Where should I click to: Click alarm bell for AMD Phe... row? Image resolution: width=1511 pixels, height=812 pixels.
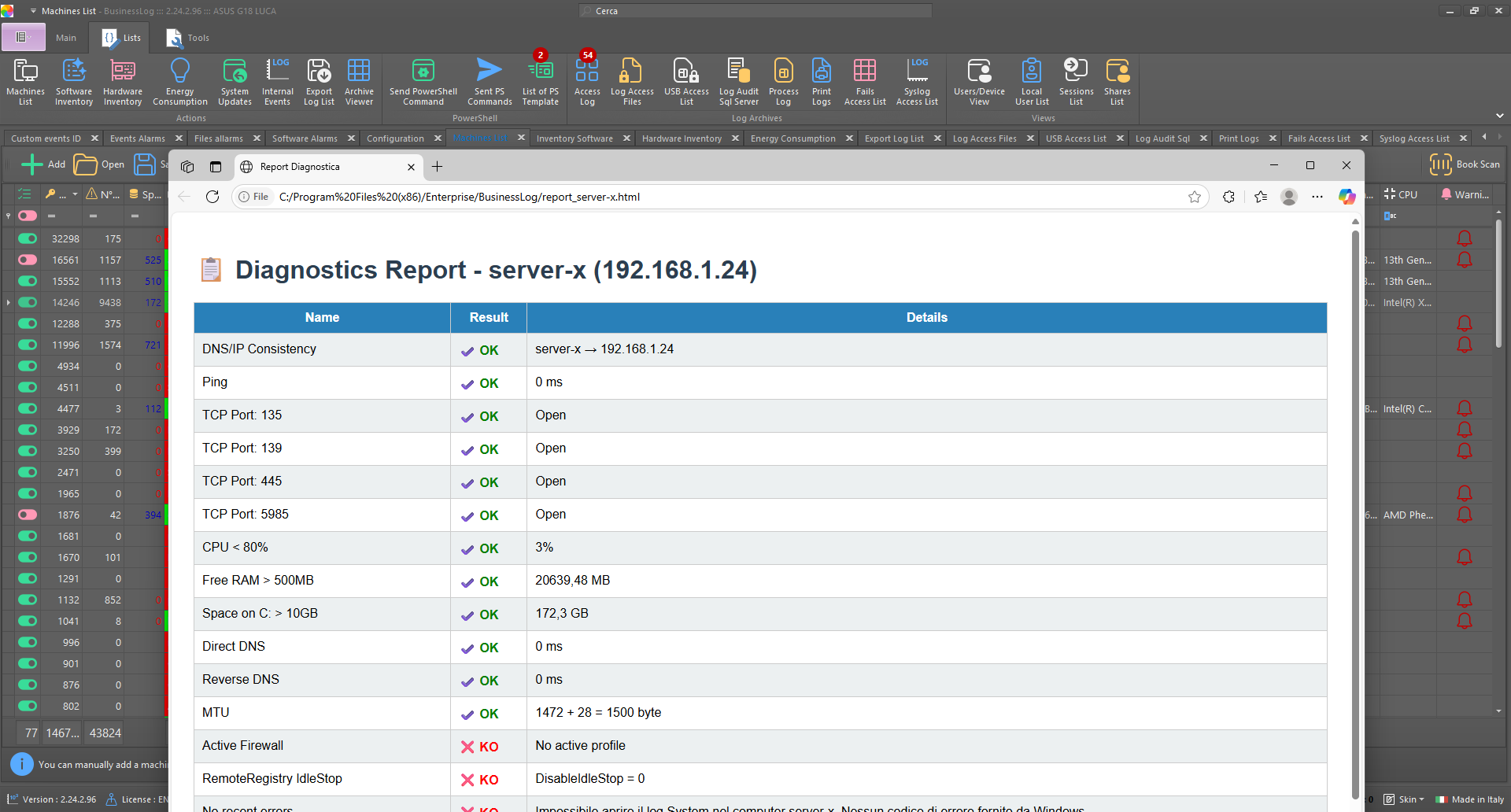pos(1464,515)
